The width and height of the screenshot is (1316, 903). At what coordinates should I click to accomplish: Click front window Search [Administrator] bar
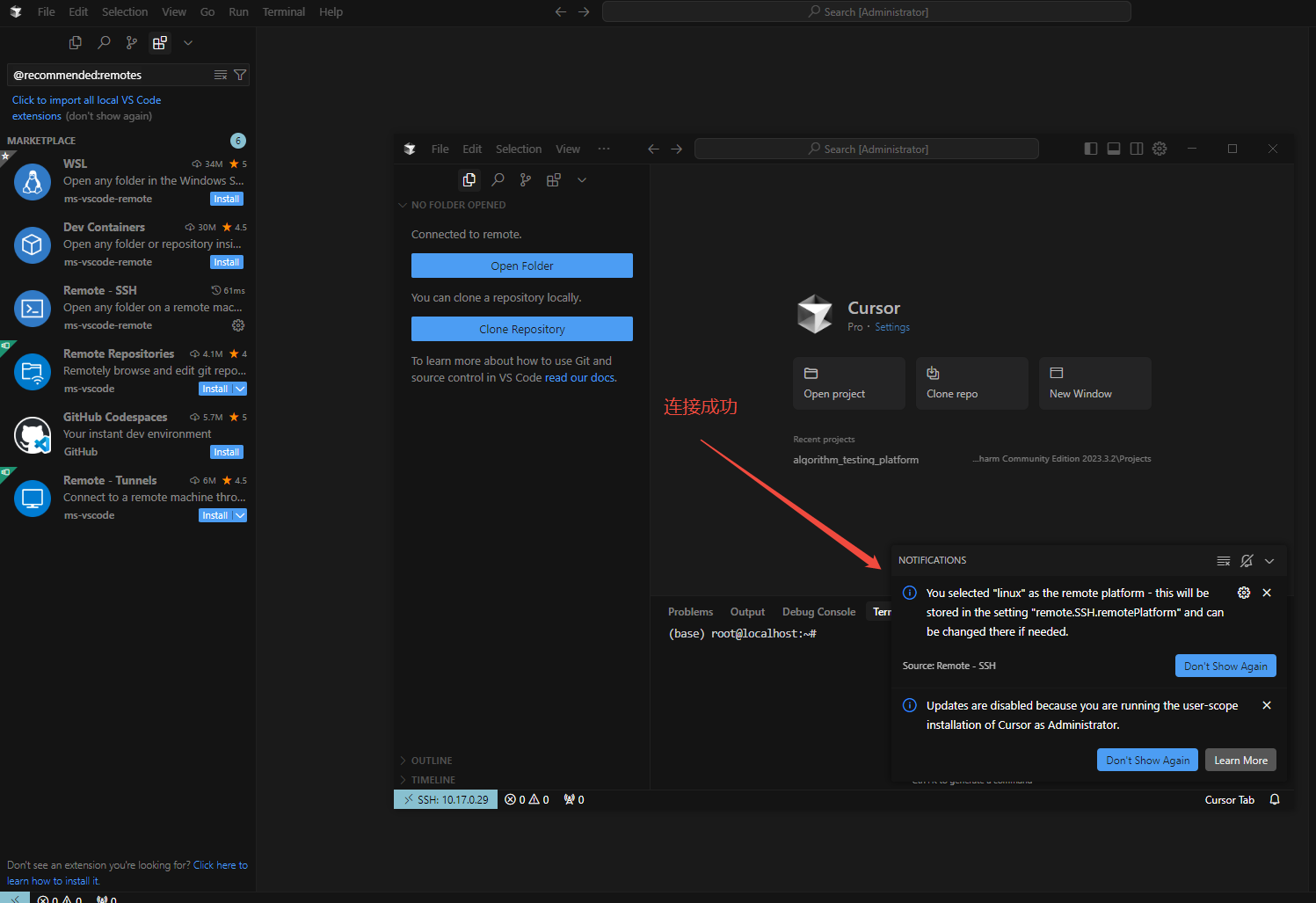point(866,149)
